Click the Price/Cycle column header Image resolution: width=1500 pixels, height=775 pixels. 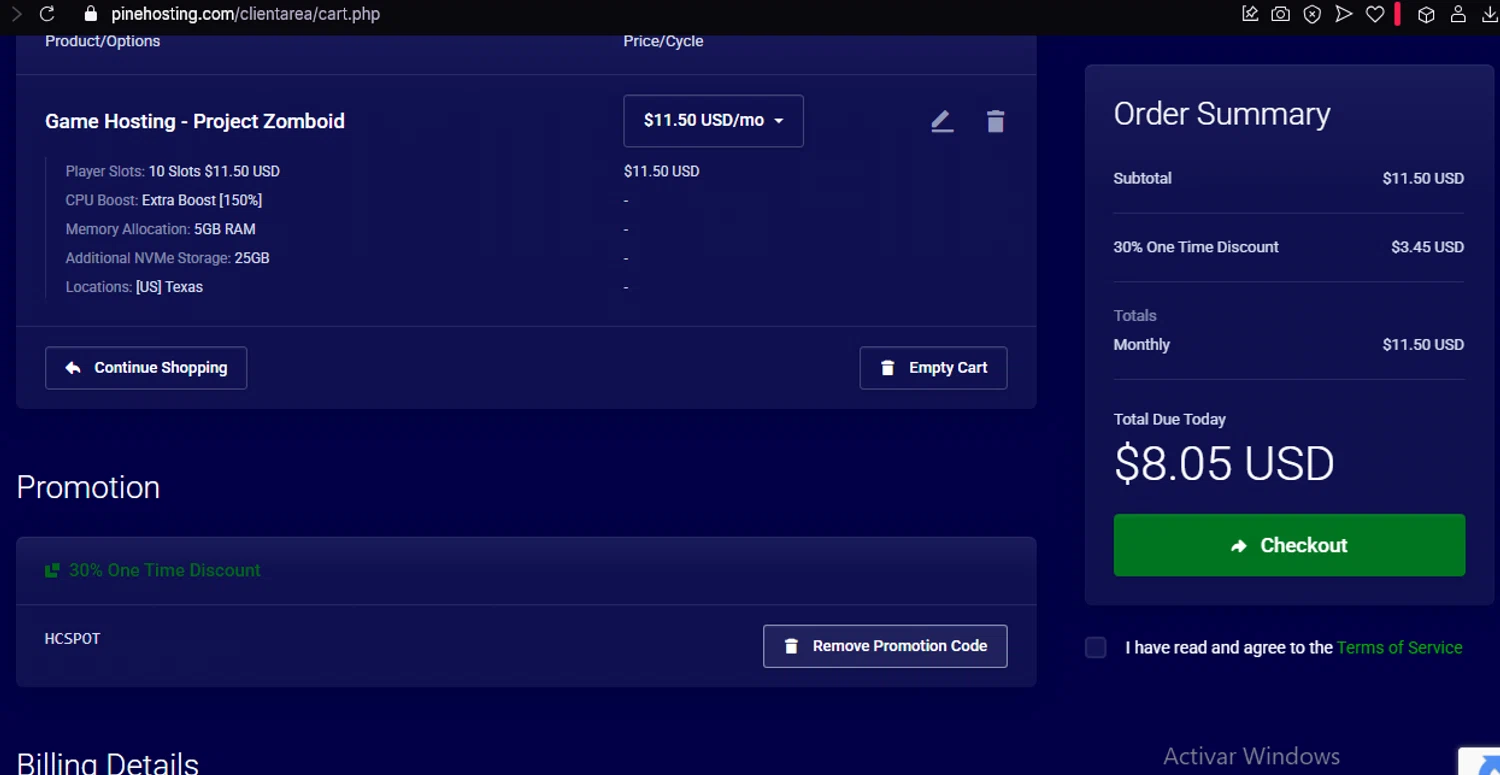(x=663, y=41)
